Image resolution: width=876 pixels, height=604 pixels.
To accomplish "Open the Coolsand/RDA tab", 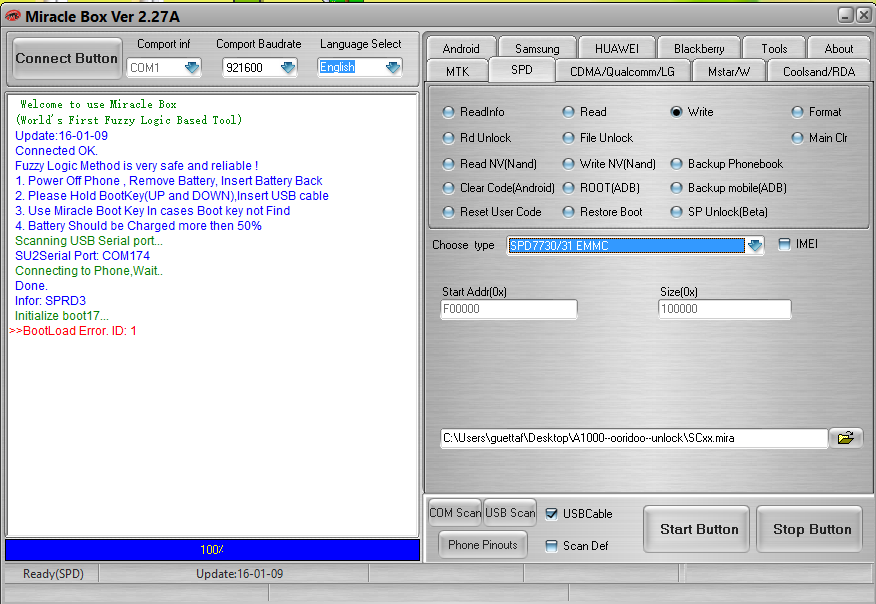I will pos(818,72).
